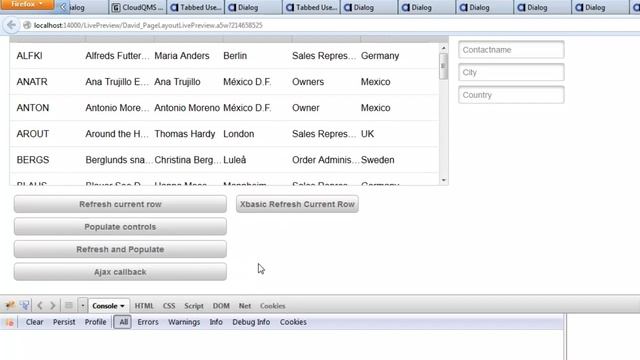Click the Luleå city cell
Image resolution: width=640 pixels, height=360 pixels.
pos(235,160)
